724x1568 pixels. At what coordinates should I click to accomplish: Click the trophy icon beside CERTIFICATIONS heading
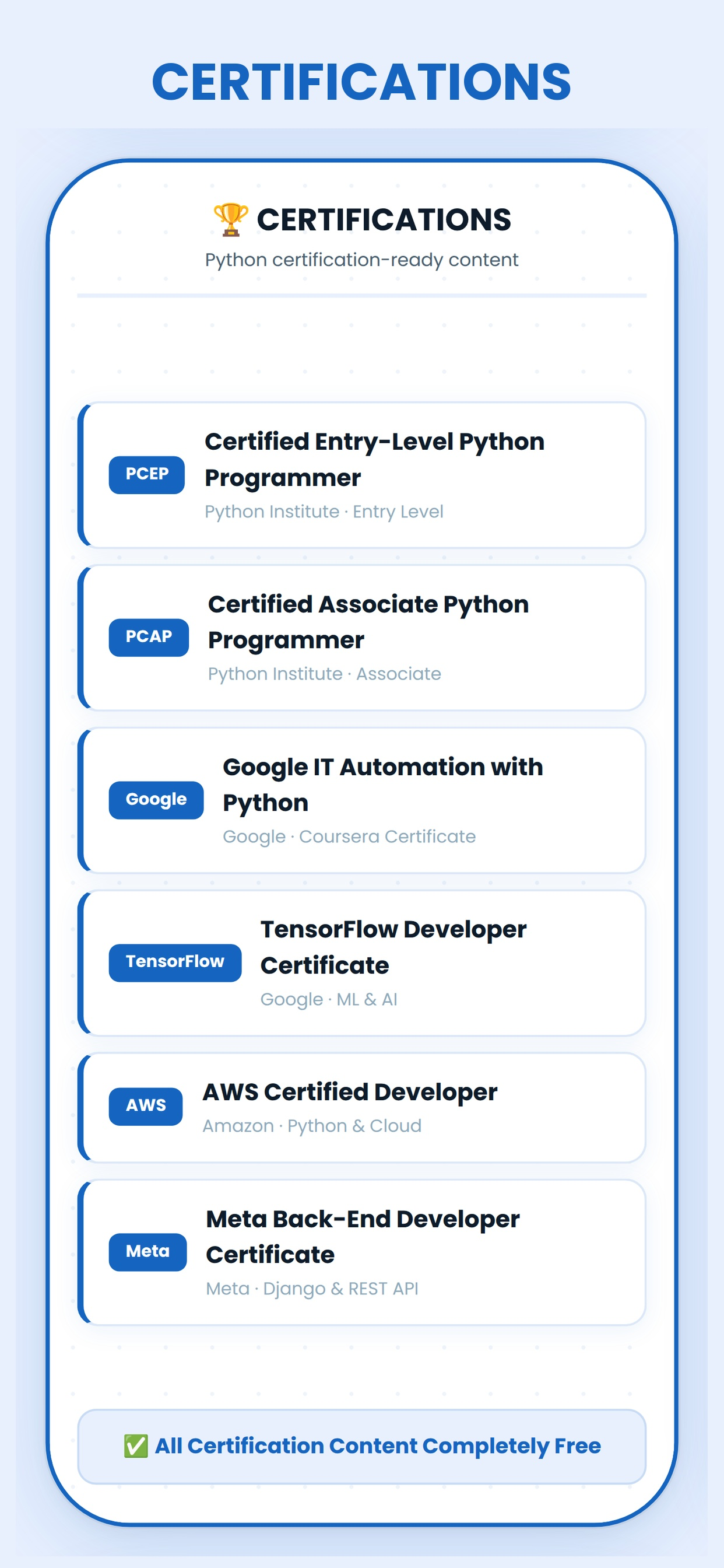(x=231, y=219)
